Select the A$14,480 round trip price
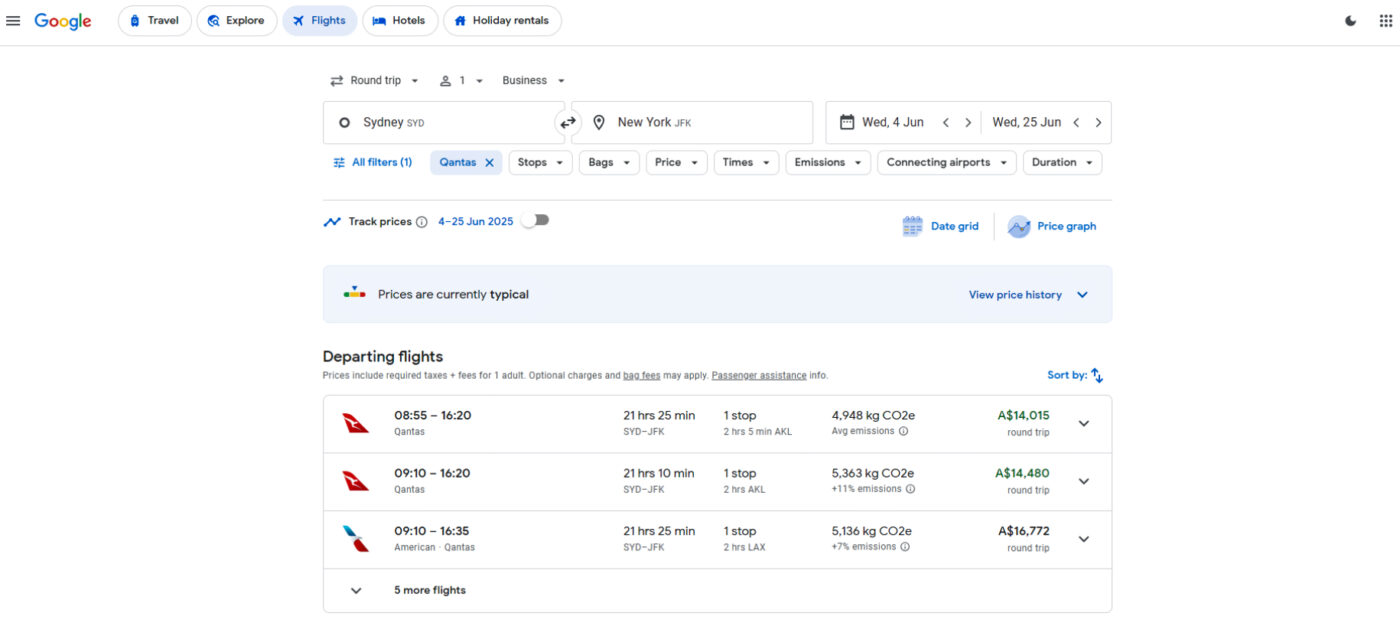Image resolution: width=1400 pixels, height=623 pixels. pos(1022,474)
